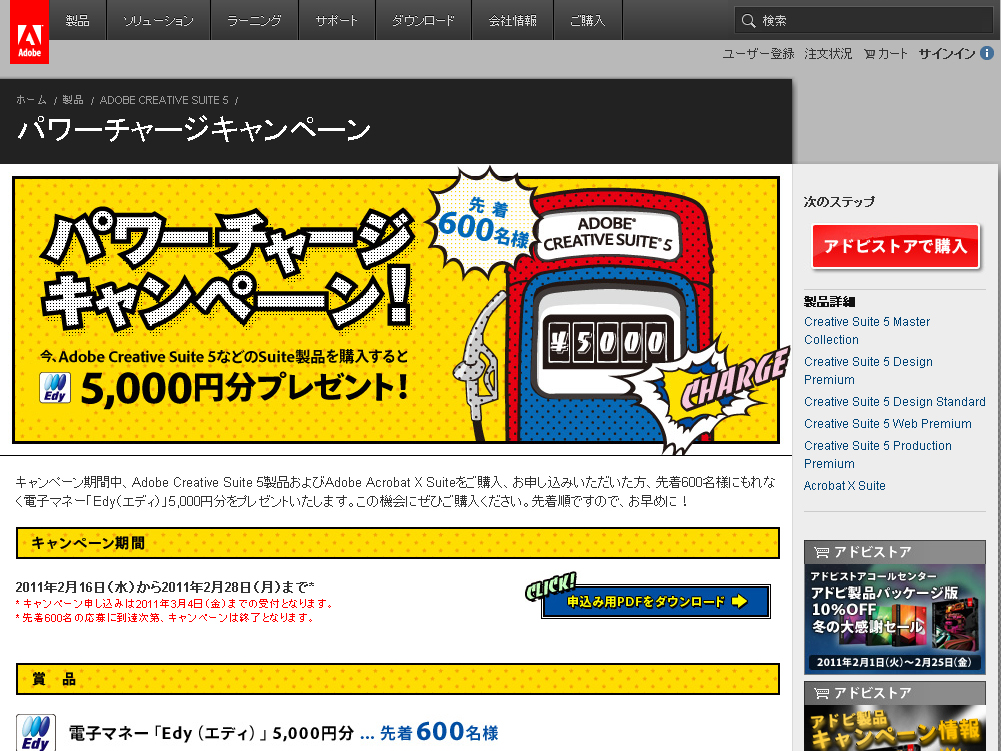Open Creative Suite 5 Design Standard link
The image size is (1001, 751).
point(894,402)
